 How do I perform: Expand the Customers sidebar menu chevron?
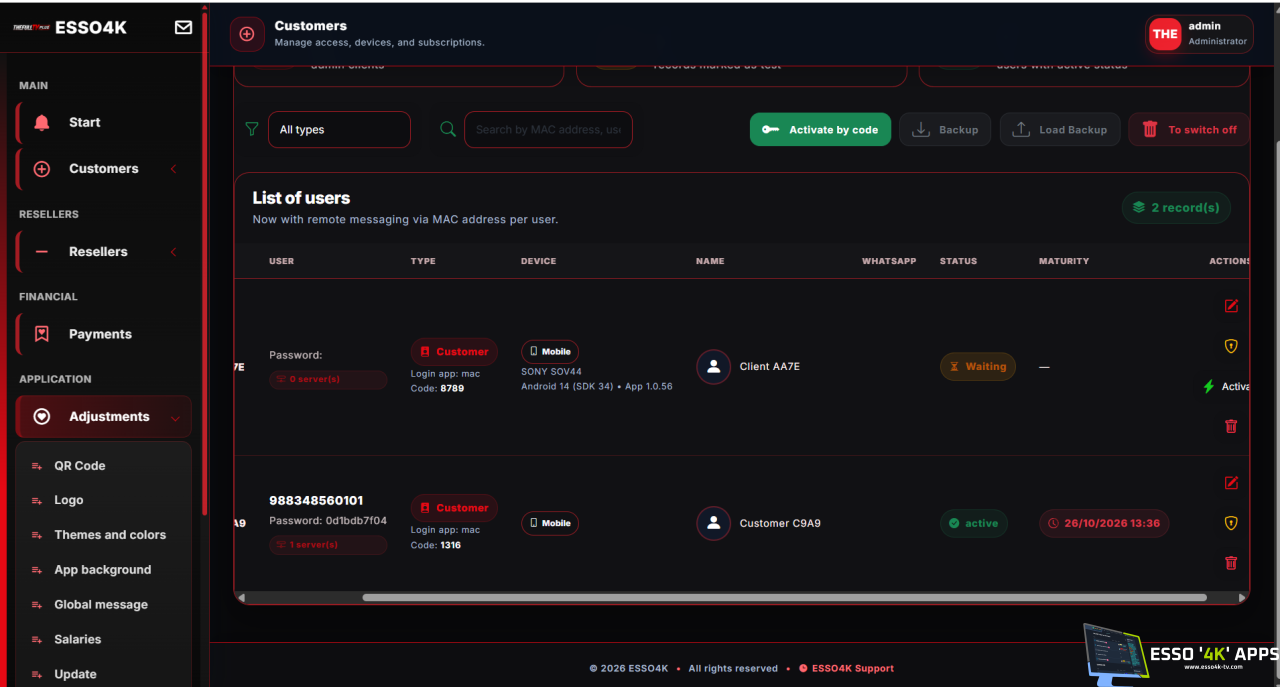click(173, 169)
